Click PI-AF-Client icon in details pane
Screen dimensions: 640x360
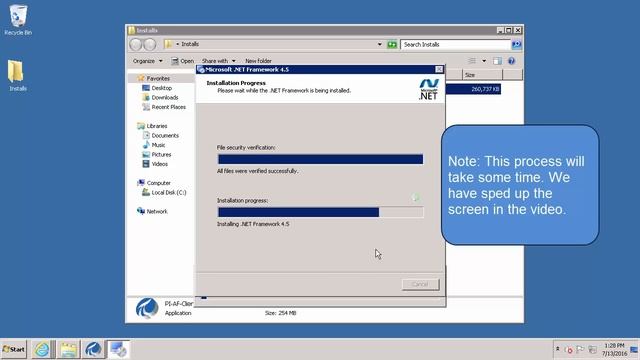tap(147, 308)
